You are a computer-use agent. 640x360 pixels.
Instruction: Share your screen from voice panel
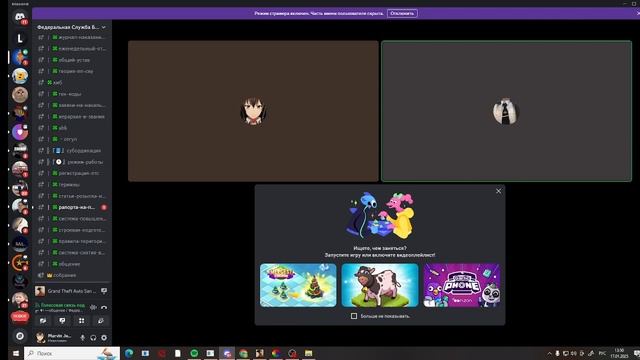click(x=62, y=321)
